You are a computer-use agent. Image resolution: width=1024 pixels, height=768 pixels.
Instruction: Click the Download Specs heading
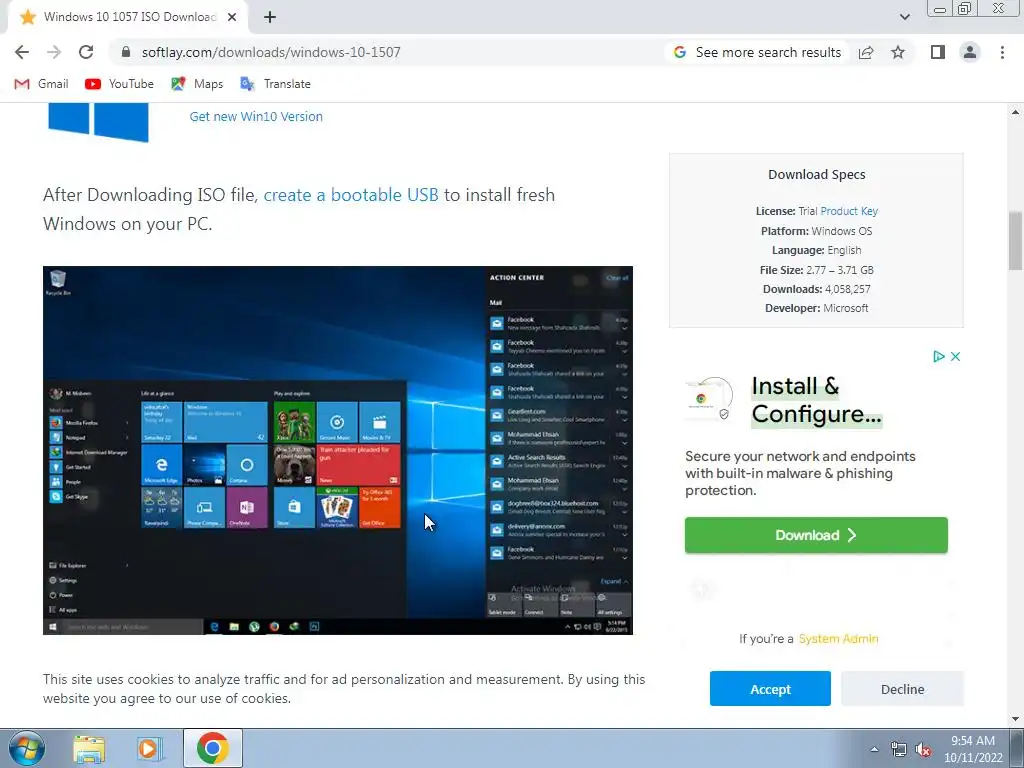point(816,174)
